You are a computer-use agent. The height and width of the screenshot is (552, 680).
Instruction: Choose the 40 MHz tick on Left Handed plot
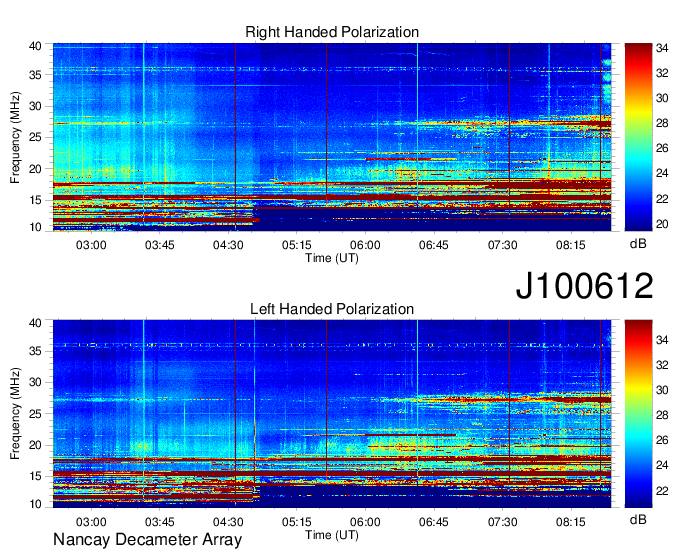35,323
